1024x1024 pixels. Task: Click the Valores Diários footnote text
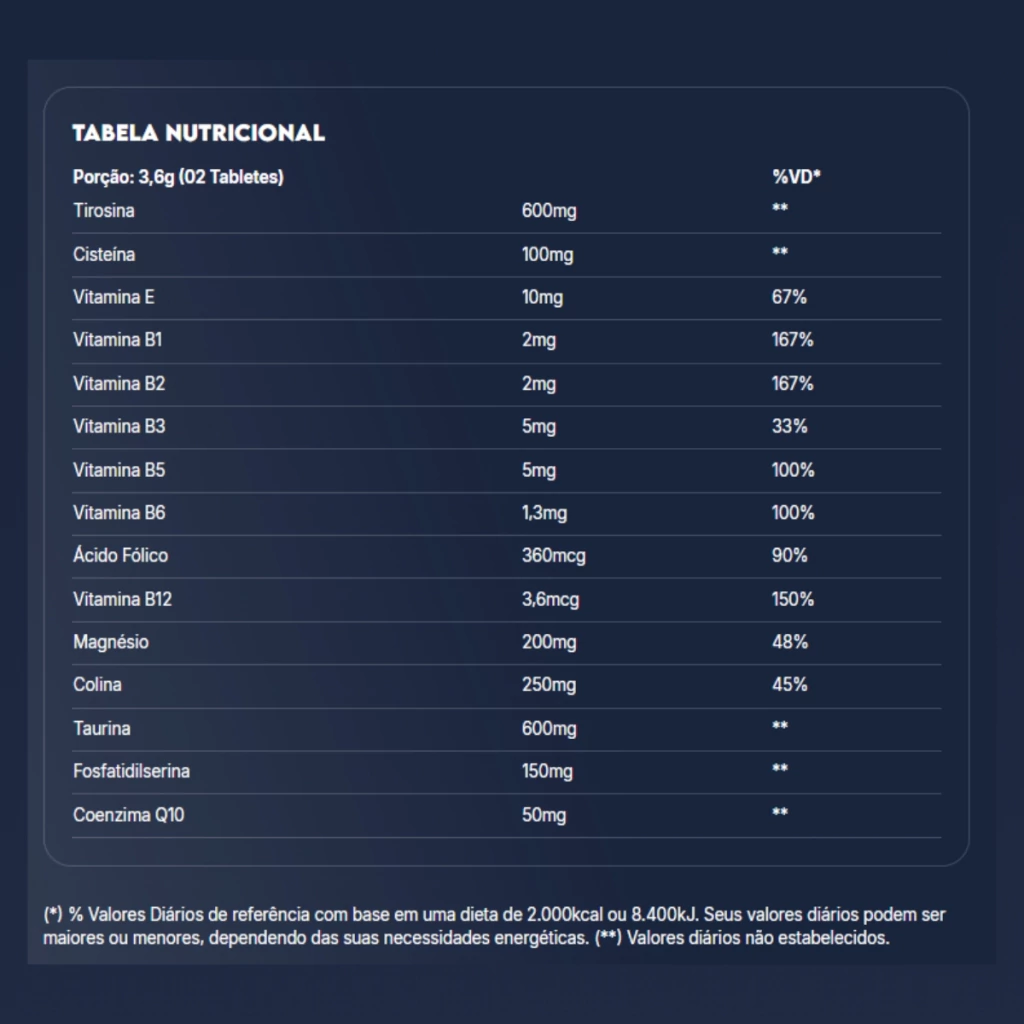coord(494,926)
